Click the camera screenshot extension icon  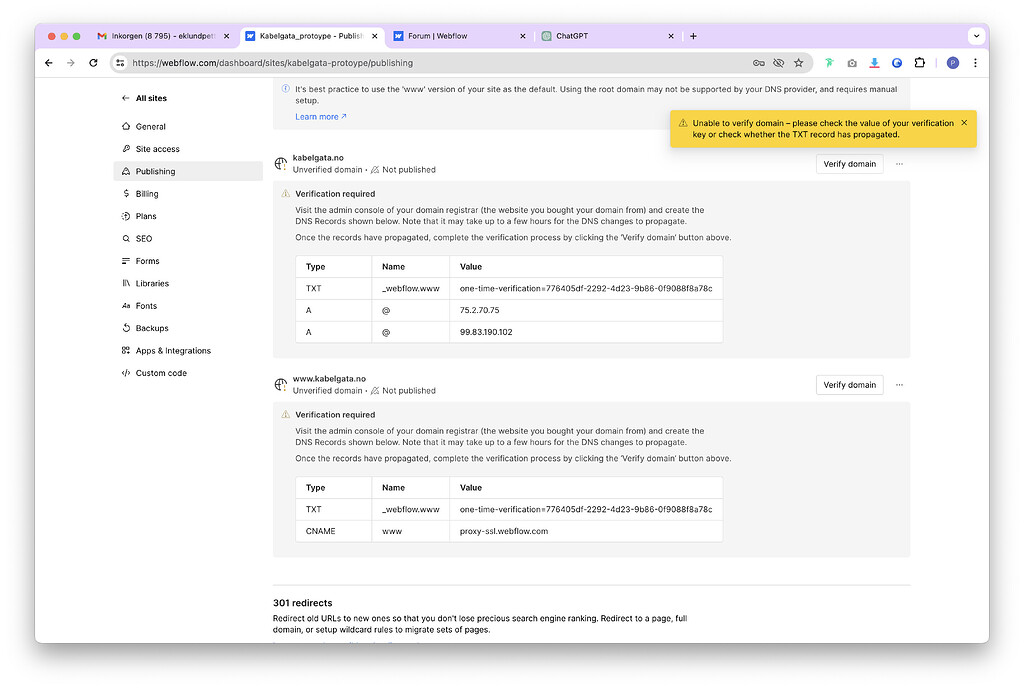tap(852, 63)
